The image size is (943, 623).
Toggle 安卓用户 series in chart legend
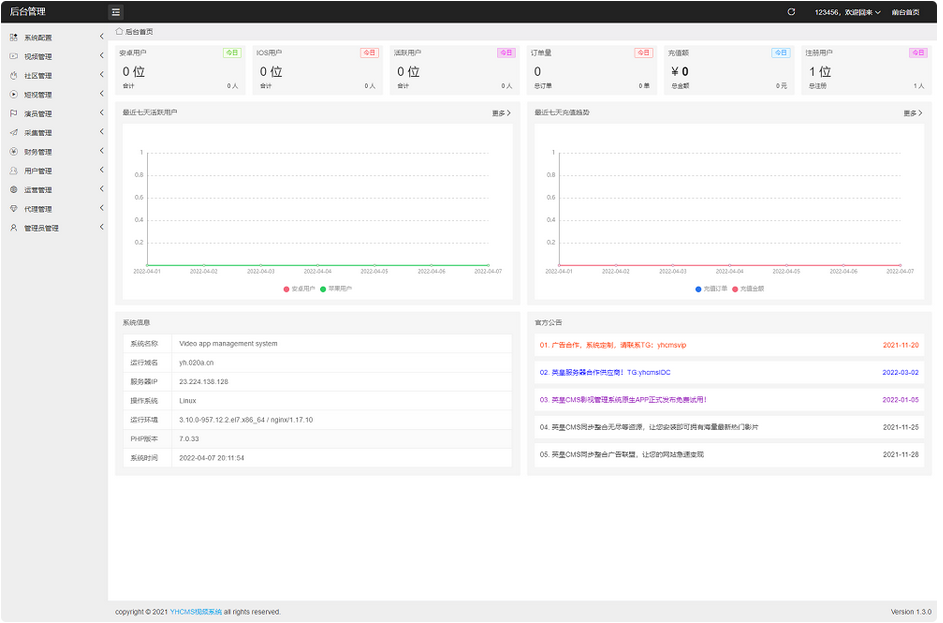(299, 289)
